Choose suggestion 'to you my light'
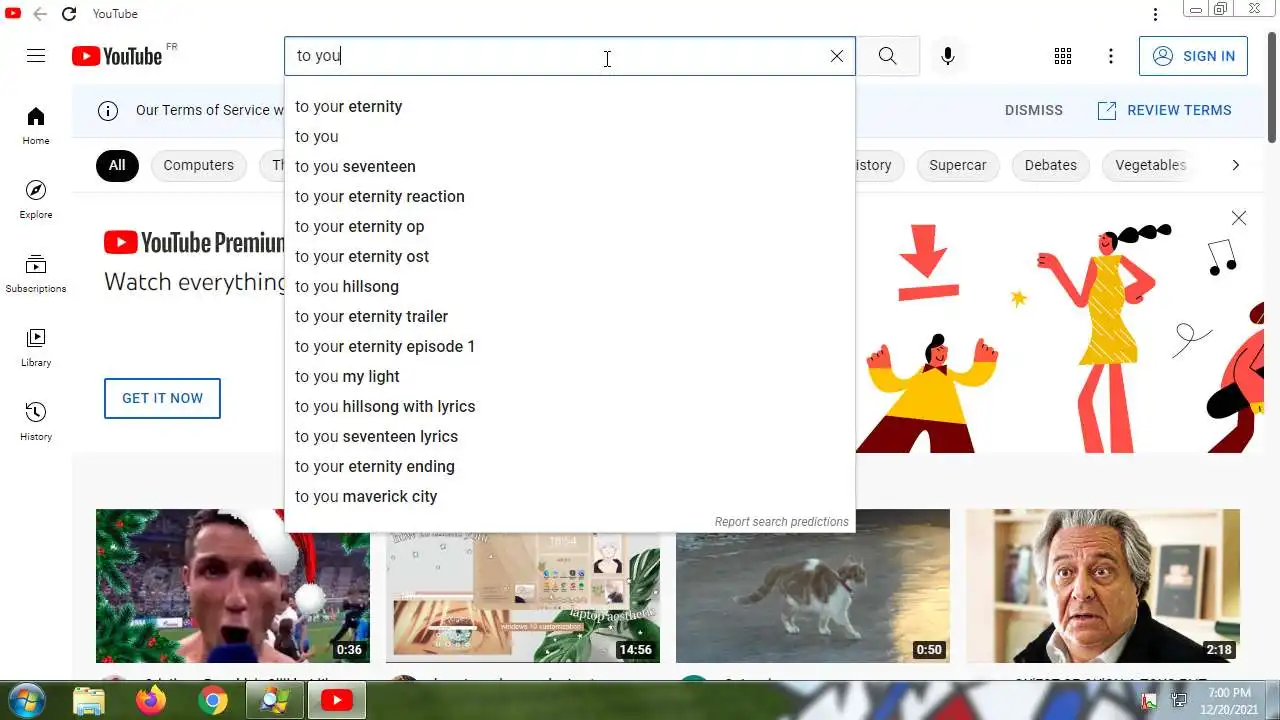 click(570, 377)
